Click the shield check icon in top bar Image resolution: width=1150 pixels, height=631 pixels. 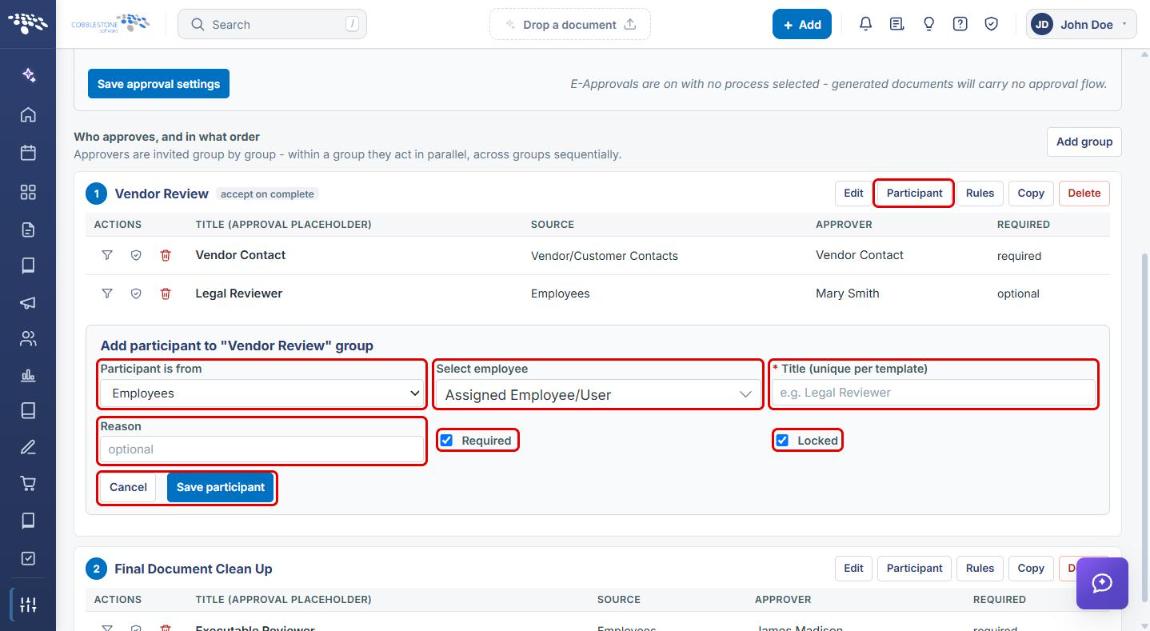(x=991, y=24)
